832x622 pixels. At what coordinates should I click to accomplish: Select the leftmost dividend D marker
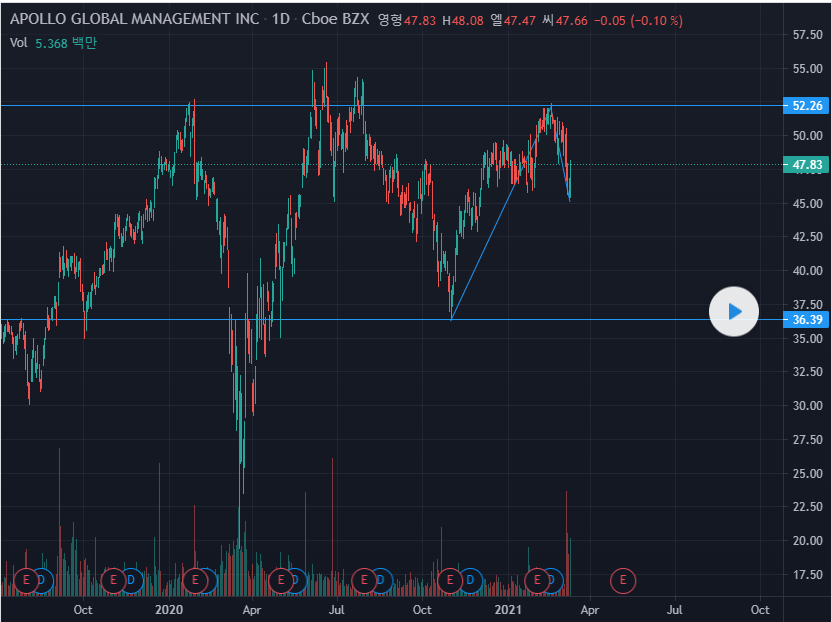click(x=42, y=579)
